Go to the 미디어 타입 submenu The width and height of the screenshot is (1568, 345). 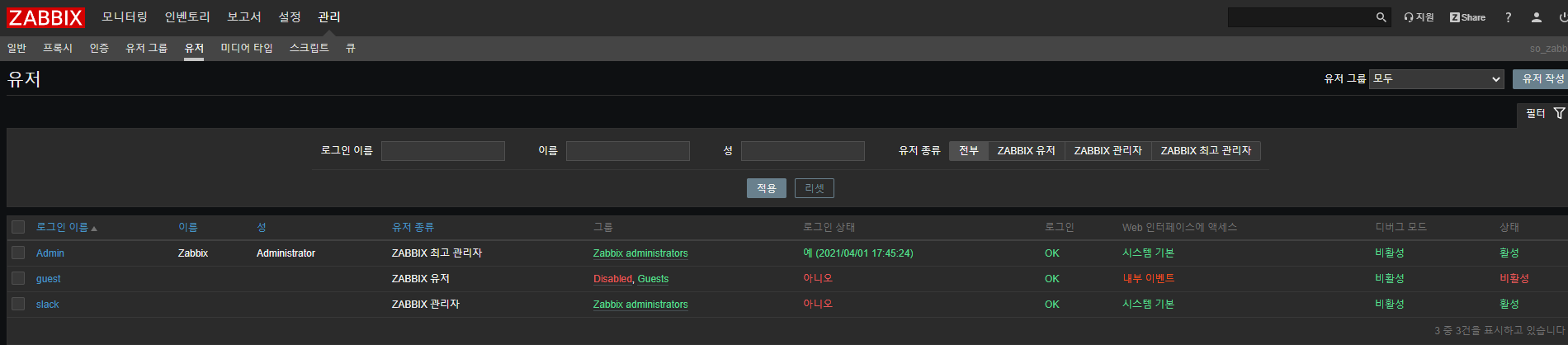[x=247, y=48]
